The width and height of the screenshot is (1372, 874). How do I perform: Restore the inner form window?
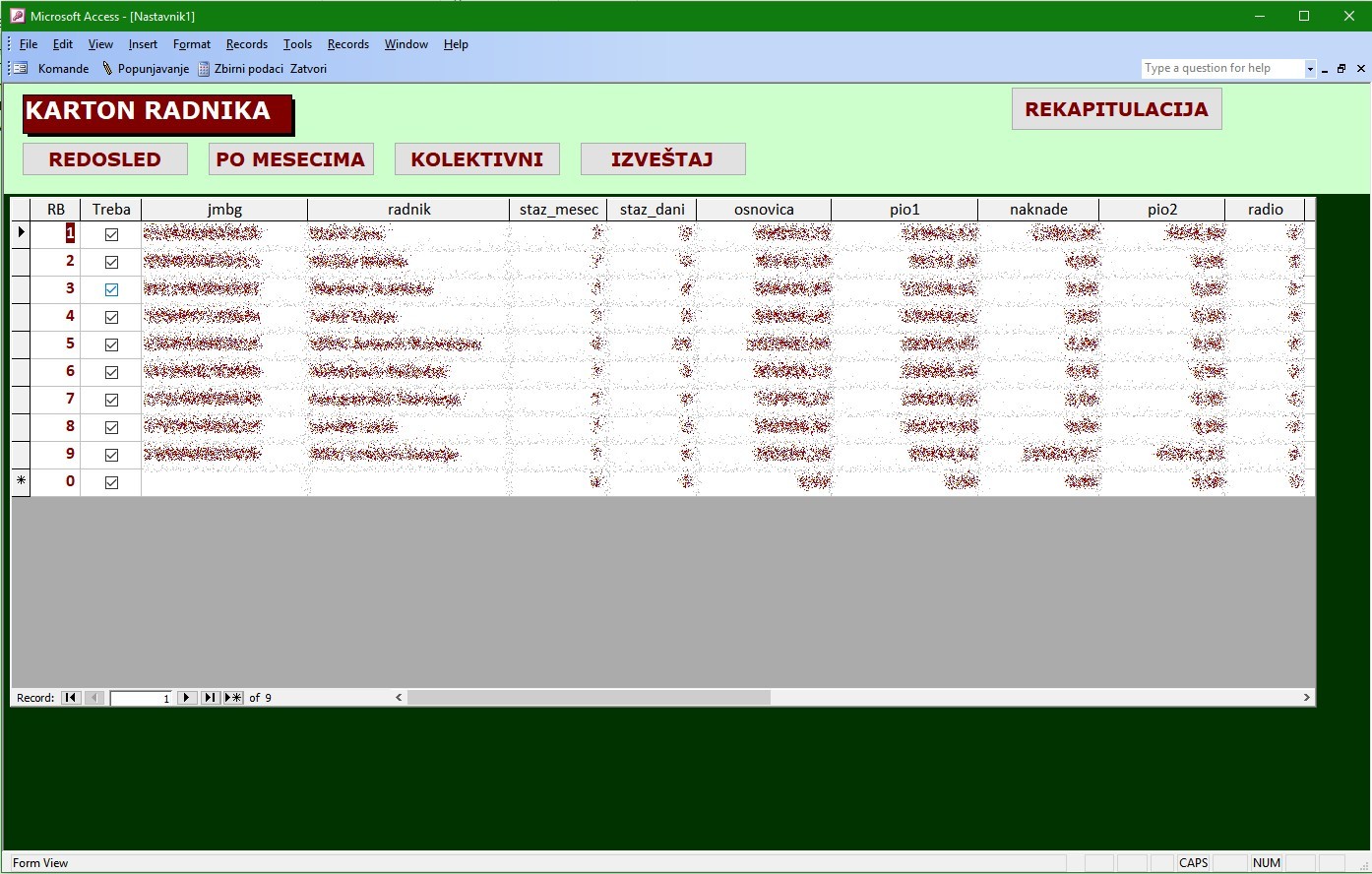1341,69
